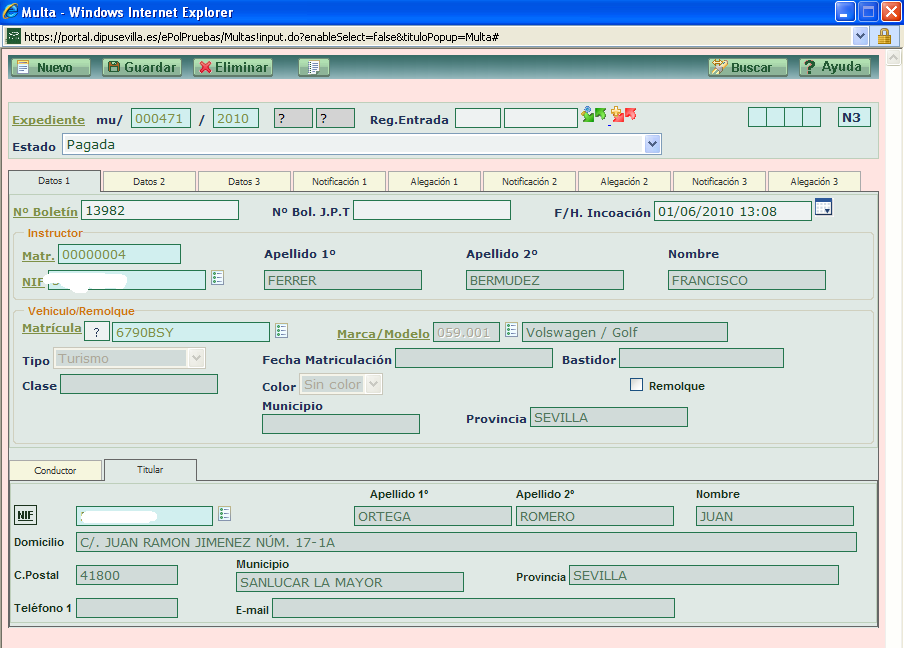
Task: Click the document list icon after Eliminar
Action: pos(314,67)
